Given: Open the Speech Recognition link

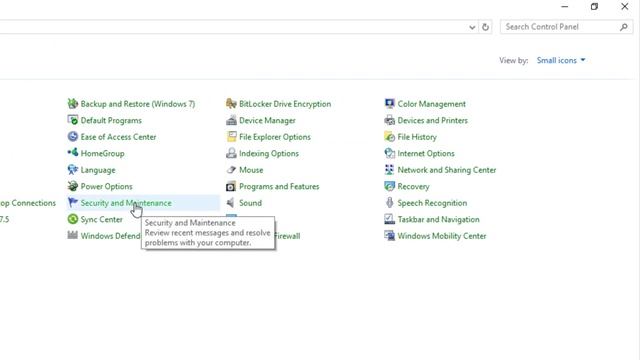Looking at the screenshot, I should pyautogui.click(x=432, y=203).
